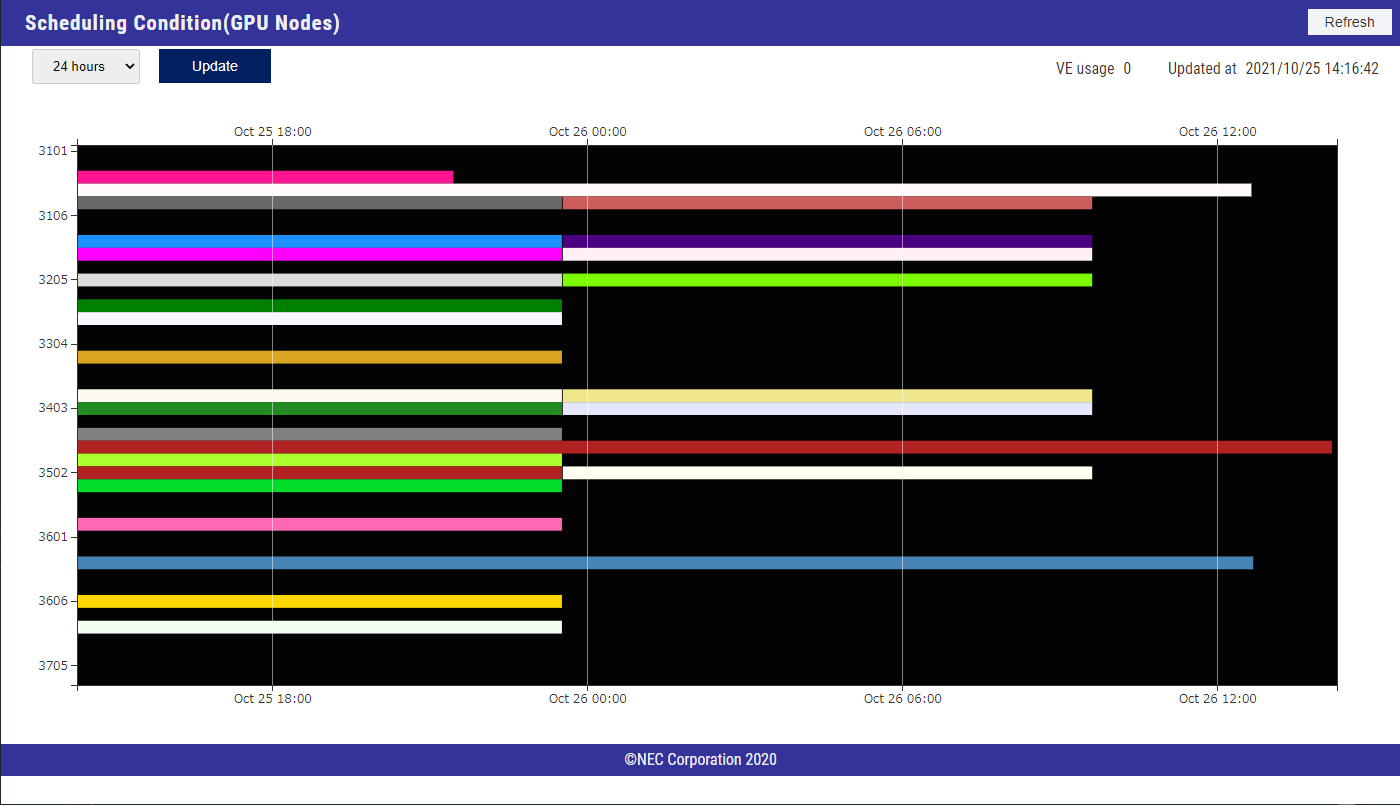Select the dark gray bar left of salmon-red bar
This screenshot has width=1400, height=808.
coord(319,203)
